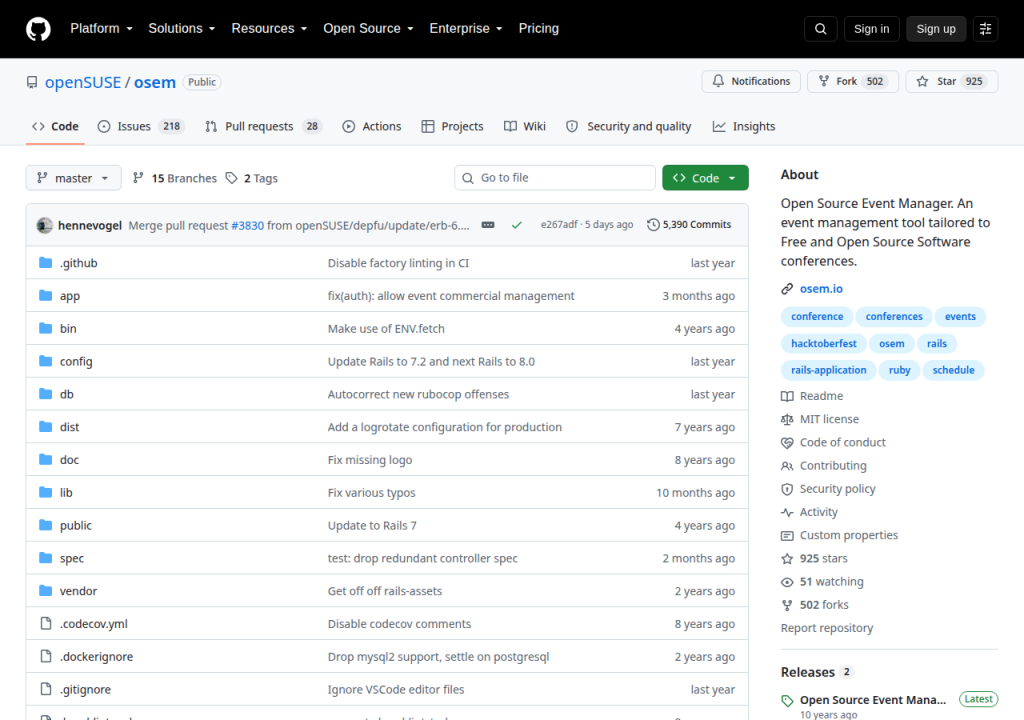Select the rails-application topic tag
Viewport: 1024px width, 720px height.
tap(829, 370)
